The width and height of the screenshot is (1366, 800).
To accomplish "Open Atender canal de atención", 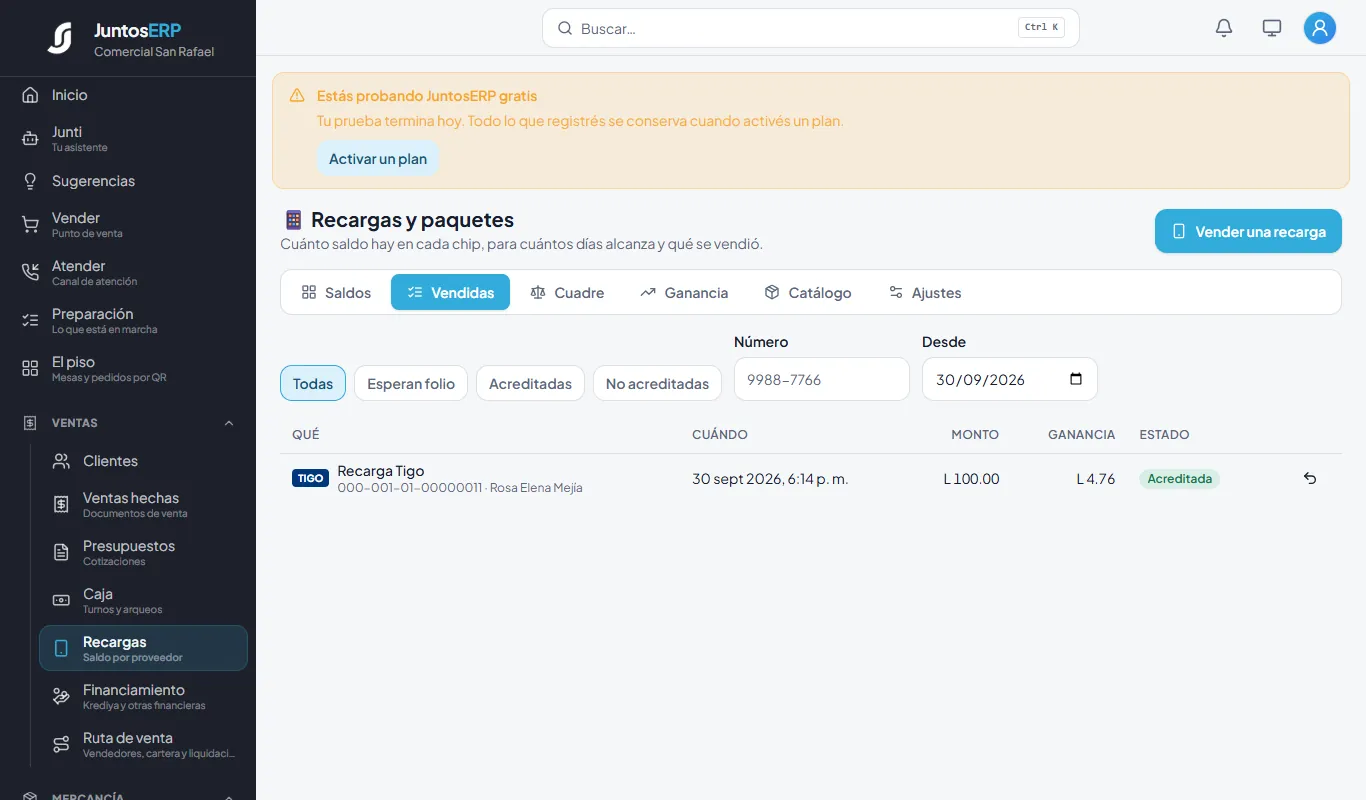I will [x=128, y=272].
